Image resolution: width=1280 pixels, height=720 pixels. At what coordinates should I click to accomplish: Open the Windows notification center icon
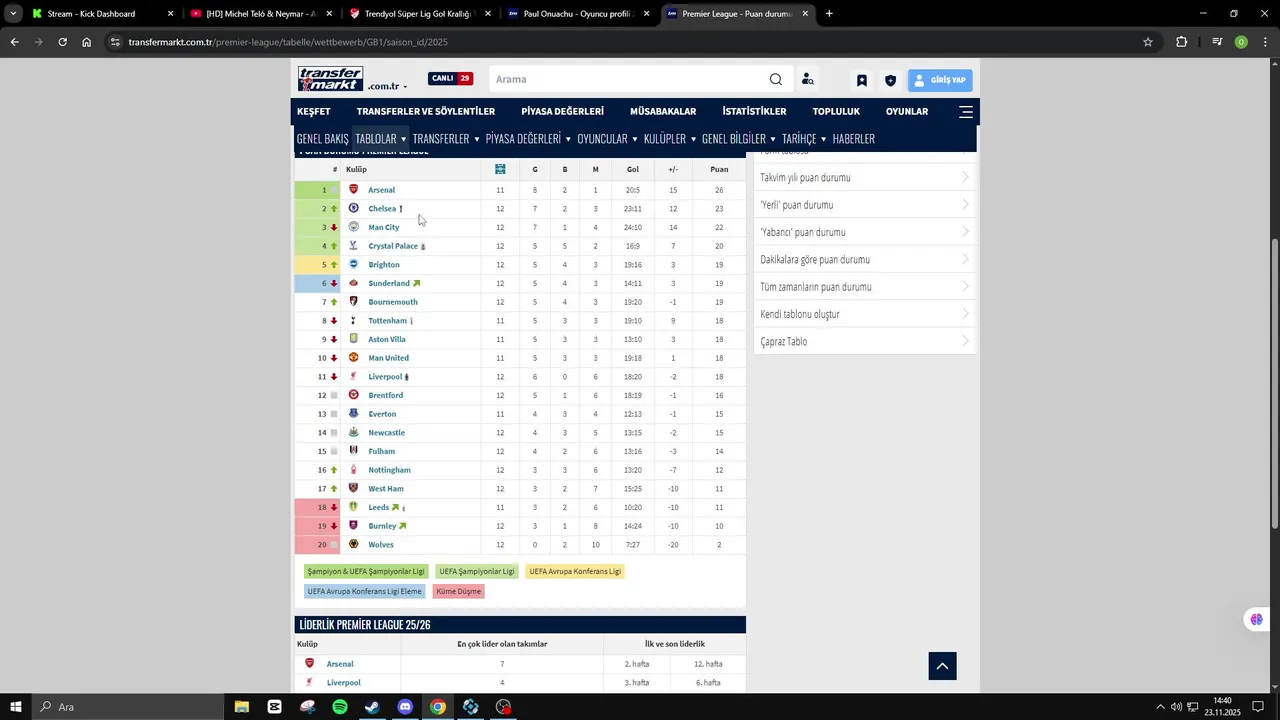tap(1258, 707)
